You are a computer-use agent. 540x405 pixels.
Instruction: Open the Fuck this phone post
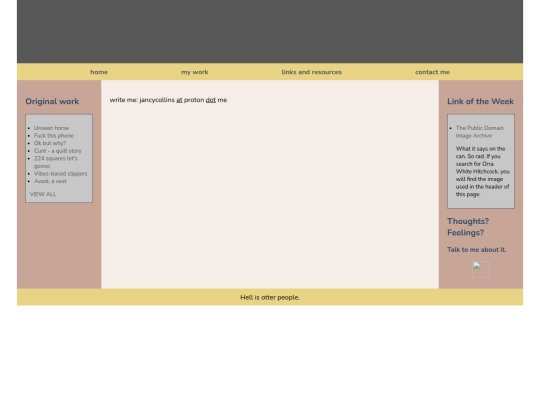pyautogui.click(x=54, y=136)
